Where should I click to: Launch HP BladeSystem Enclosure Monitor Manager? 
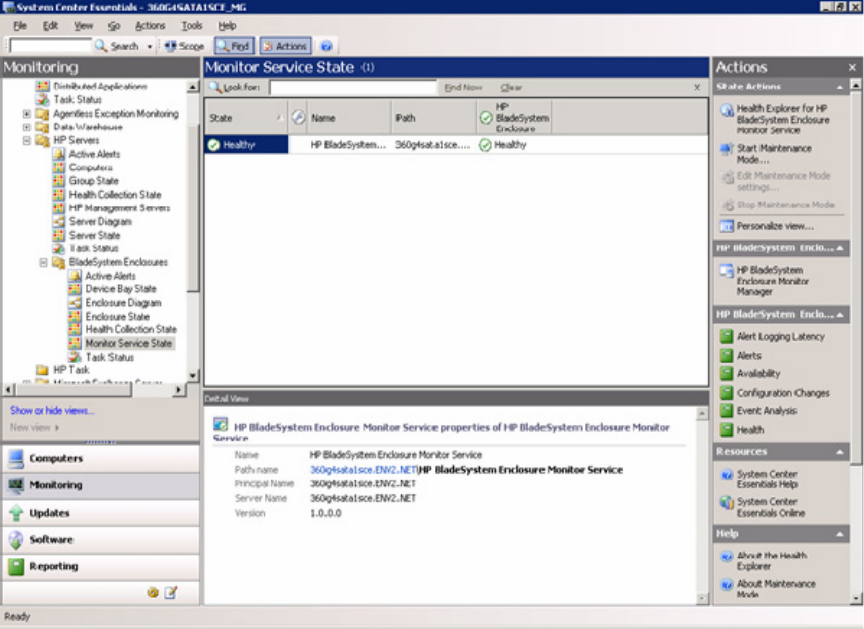[769, 281]
